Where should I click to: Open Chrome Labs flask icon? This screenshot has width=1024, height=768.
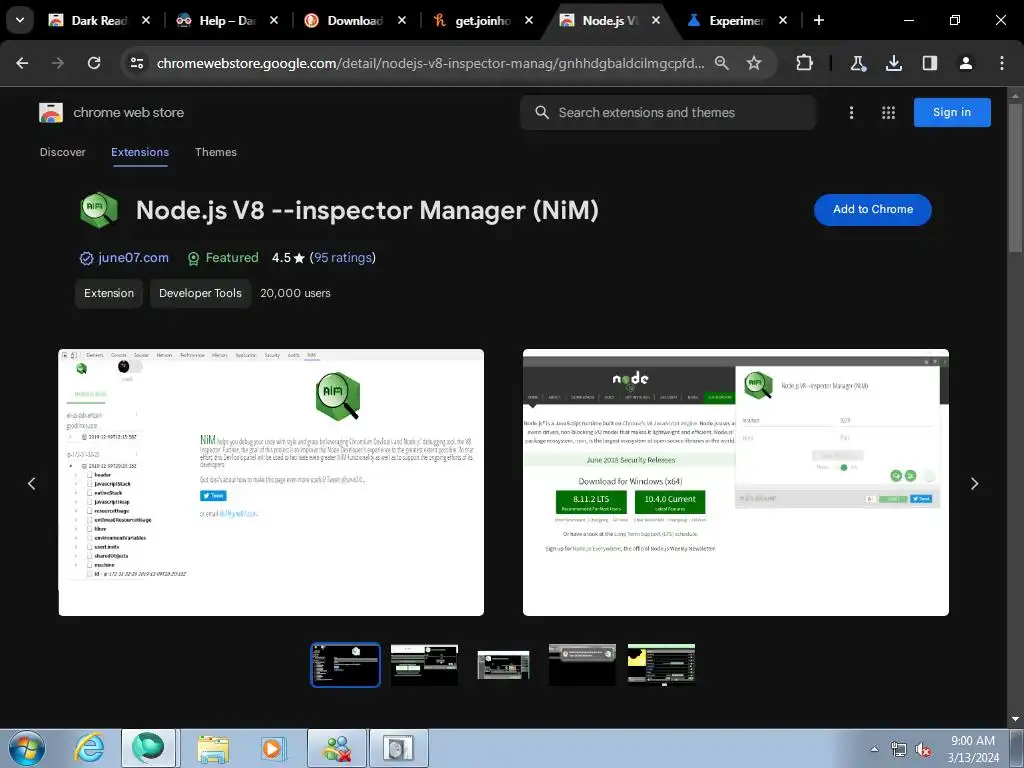[x=857, y=63]
